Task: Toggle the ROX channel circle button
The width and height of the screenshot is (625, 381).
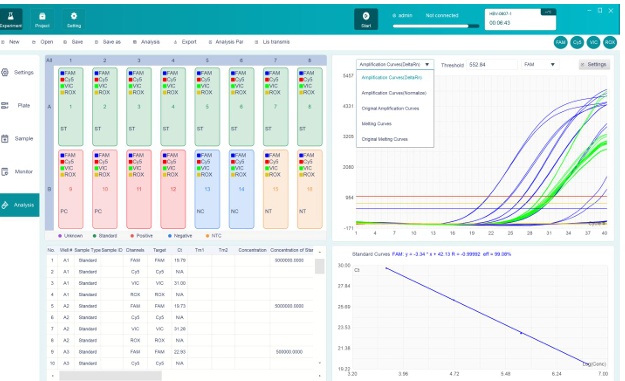Action: point(609,42)
